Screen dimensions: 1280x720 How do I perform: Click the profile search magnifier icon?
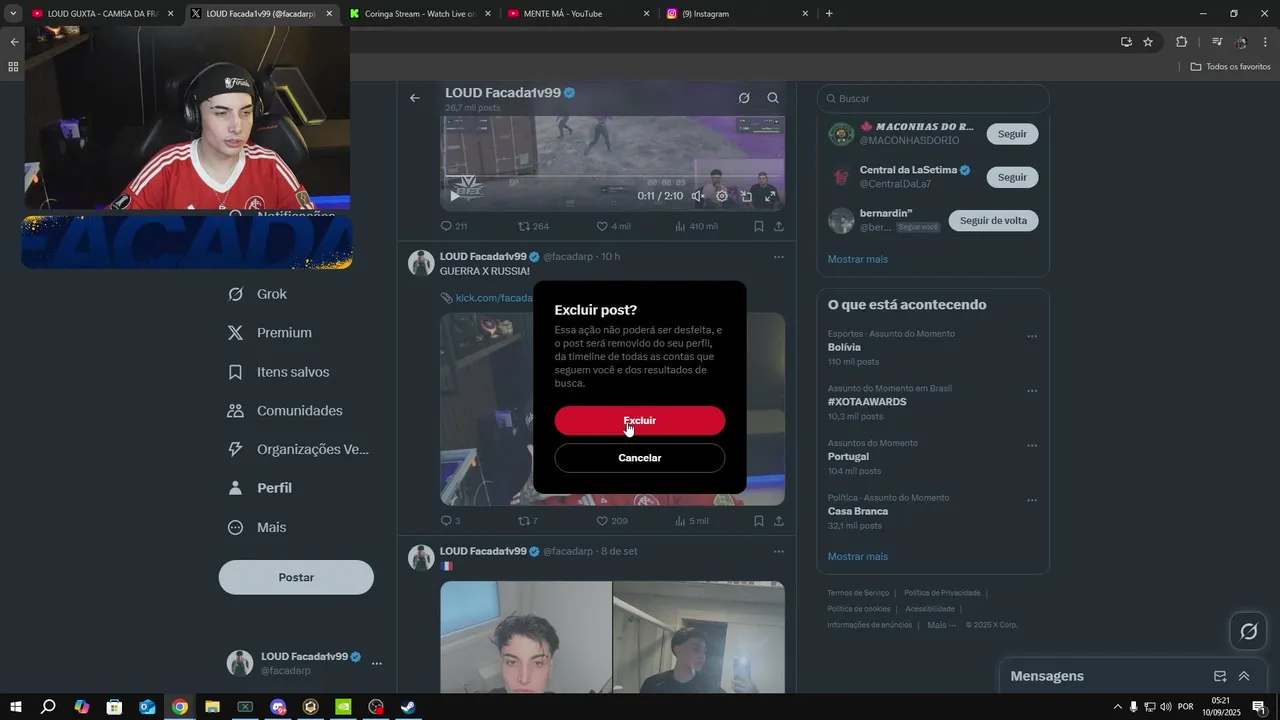(773, 98)
